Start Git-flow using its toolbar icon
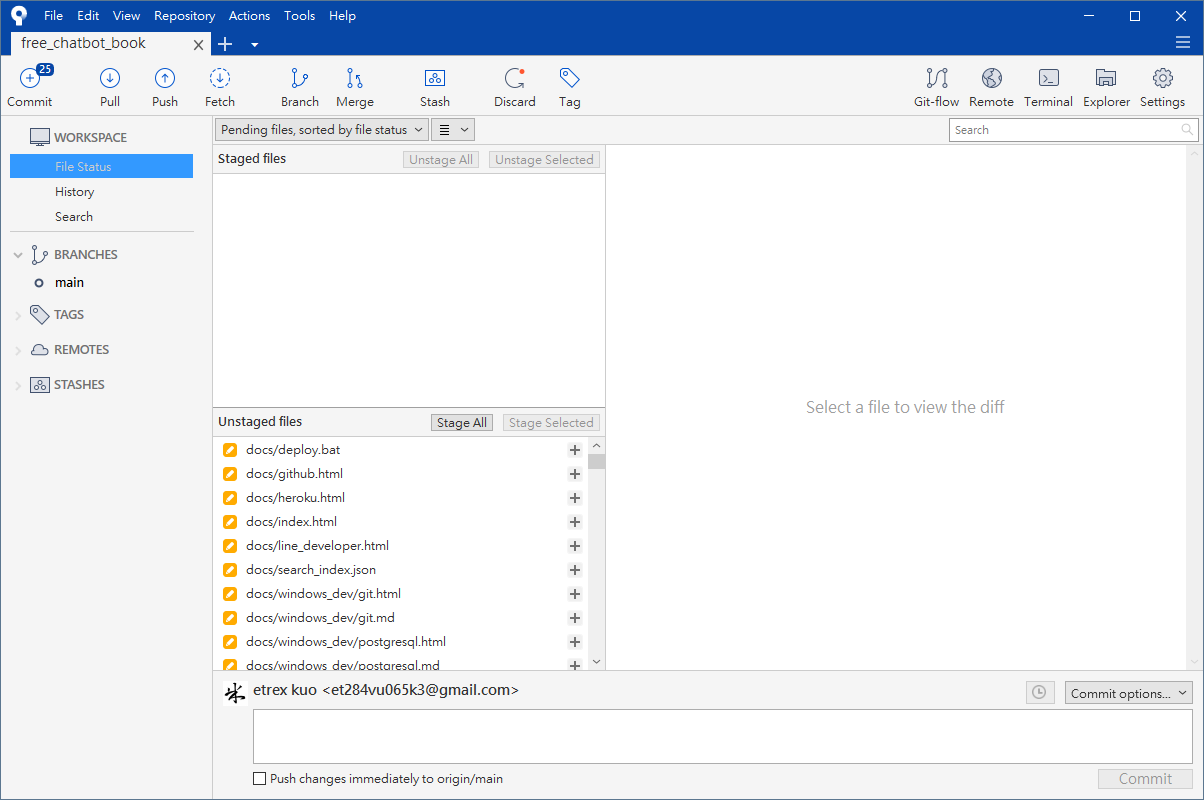The width and height of the screenshot is (1204, 800). click(936, 87)
